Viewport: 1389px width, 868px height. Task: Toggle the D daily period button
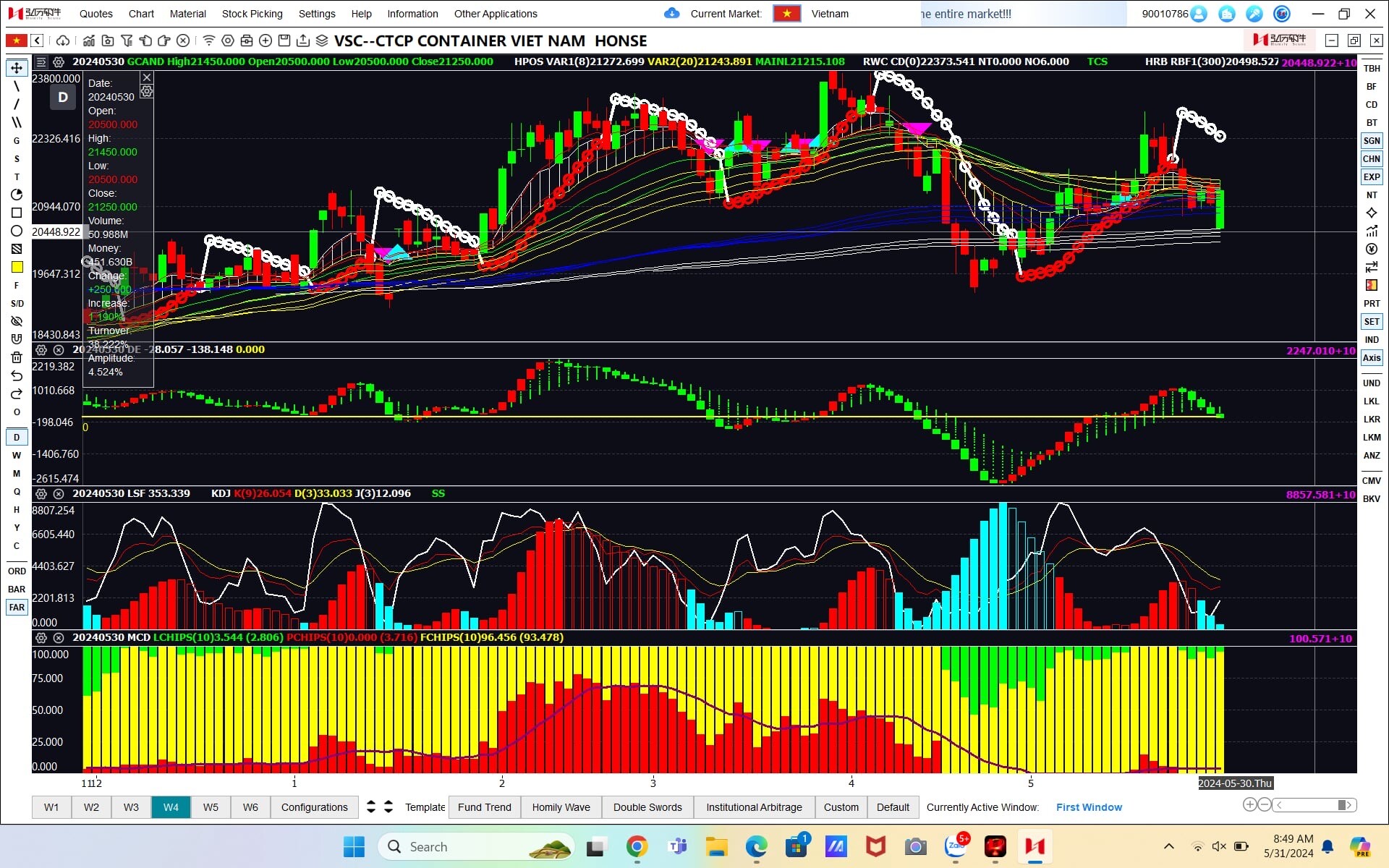[x=17, y=437]
